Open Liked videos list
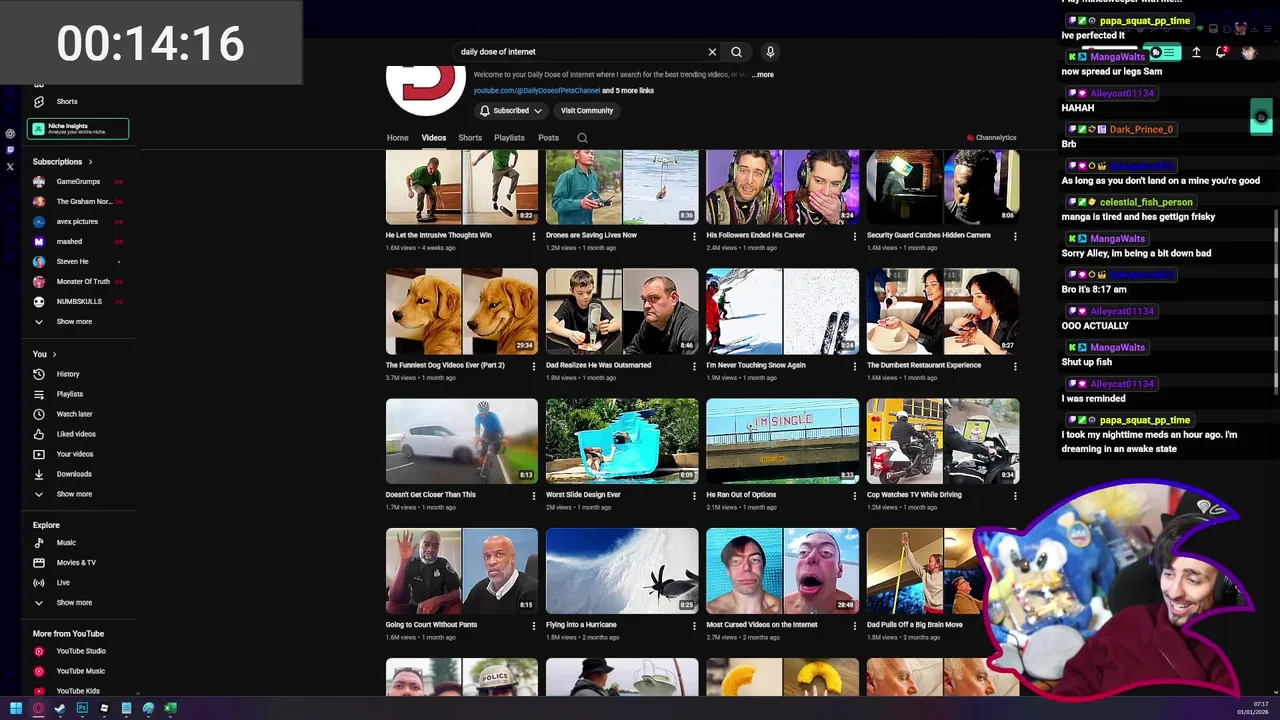The image size is (1280, 720). click(76, 434)
